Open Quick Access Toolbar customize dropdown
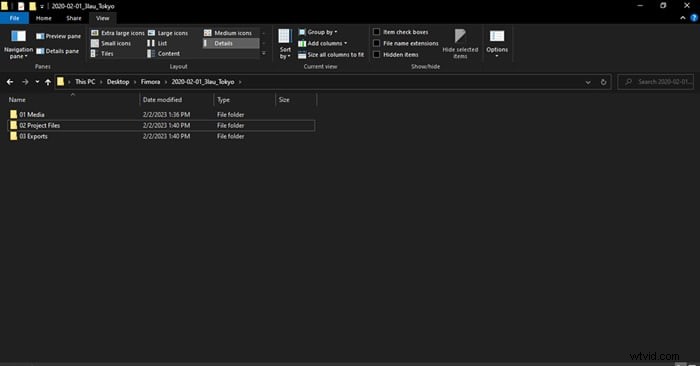 coord(42,6)
